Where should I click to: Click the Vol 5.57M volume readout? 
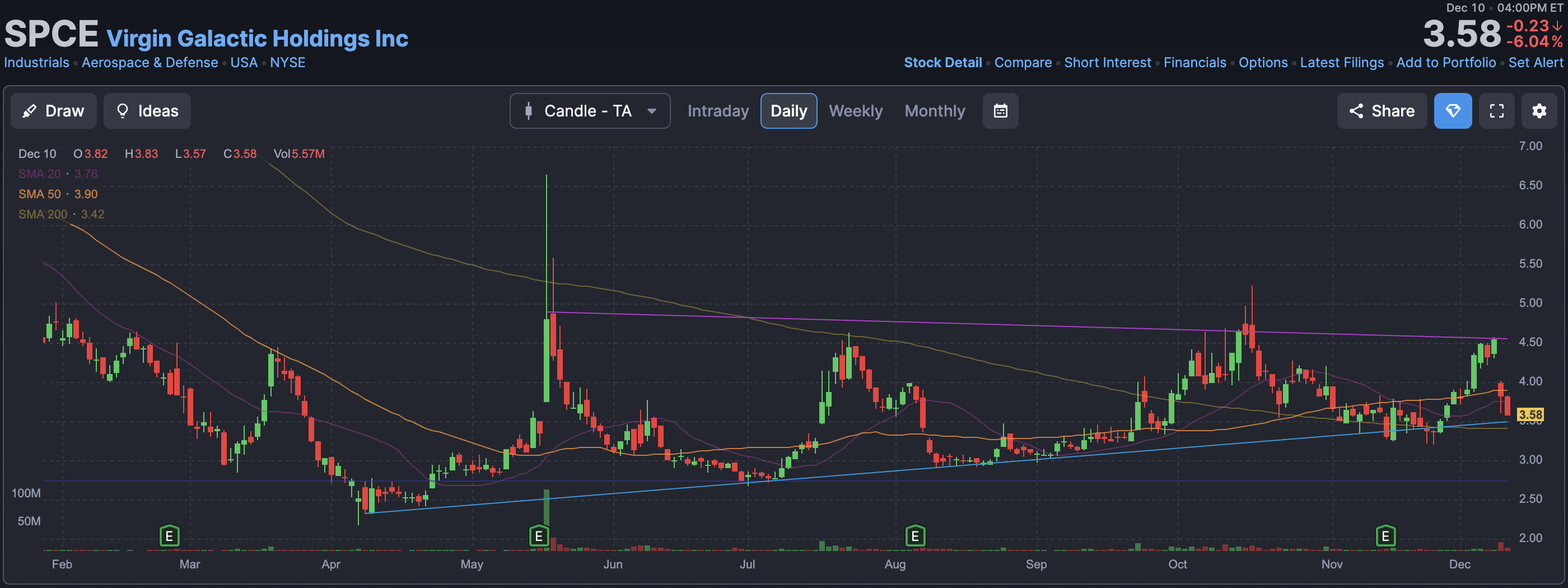[299, 154]
